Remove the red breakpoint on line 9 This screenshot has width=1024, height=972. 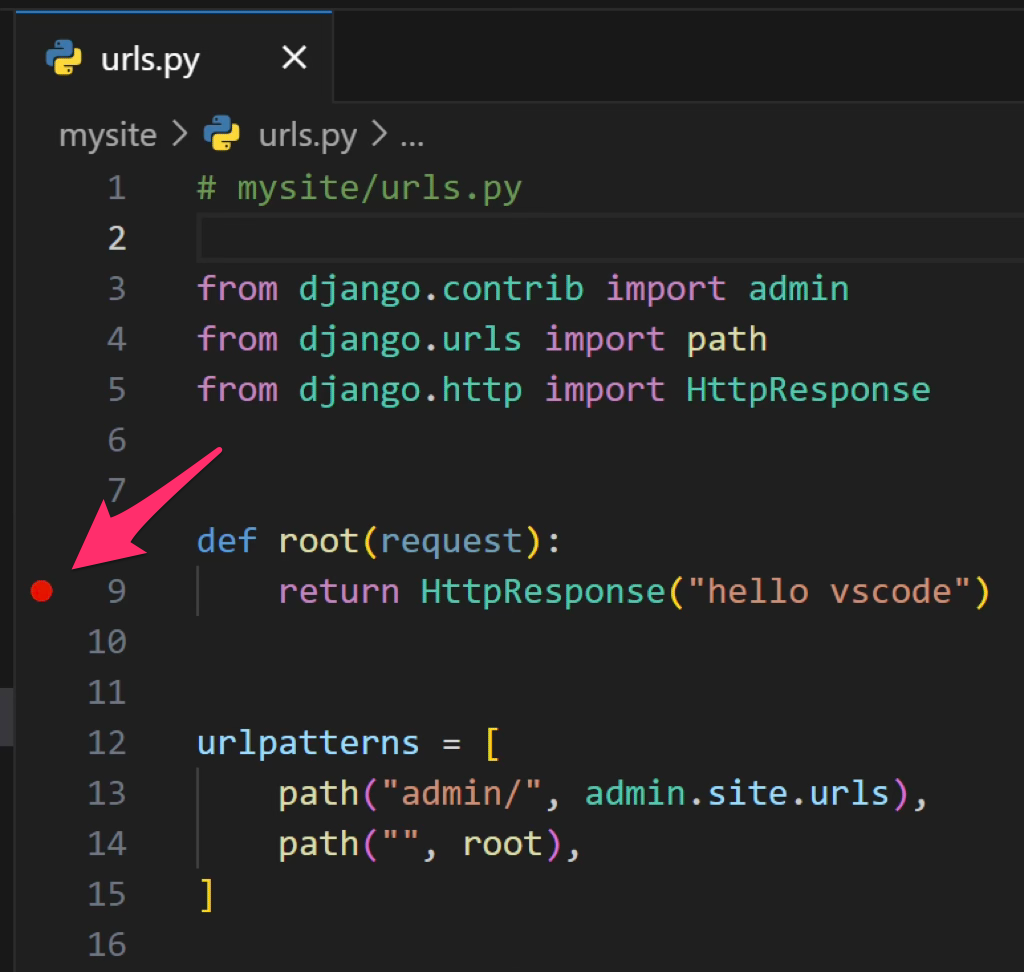[x=41, y=592]
